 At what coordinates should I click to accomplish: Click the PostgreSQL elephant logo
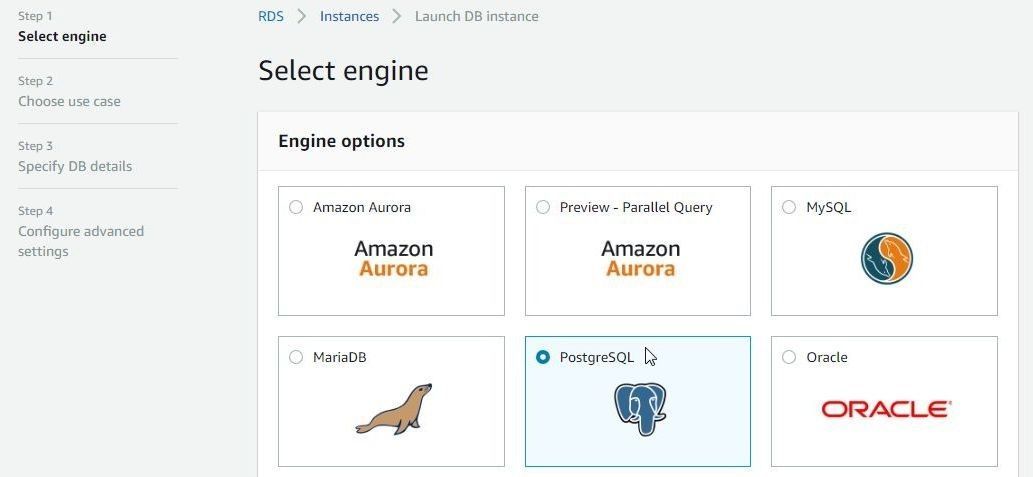pos(640,410)
